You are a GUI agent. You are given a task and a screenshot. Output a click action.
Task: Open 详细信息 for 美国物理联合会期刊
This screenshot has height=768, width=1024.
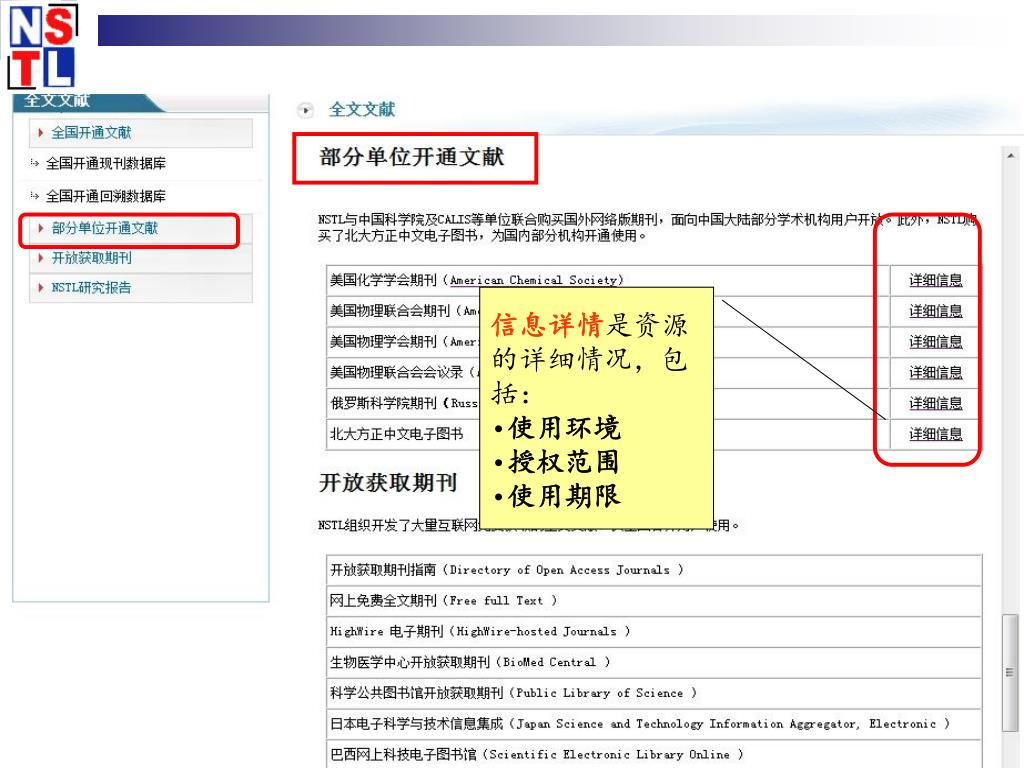click(935, 311)
